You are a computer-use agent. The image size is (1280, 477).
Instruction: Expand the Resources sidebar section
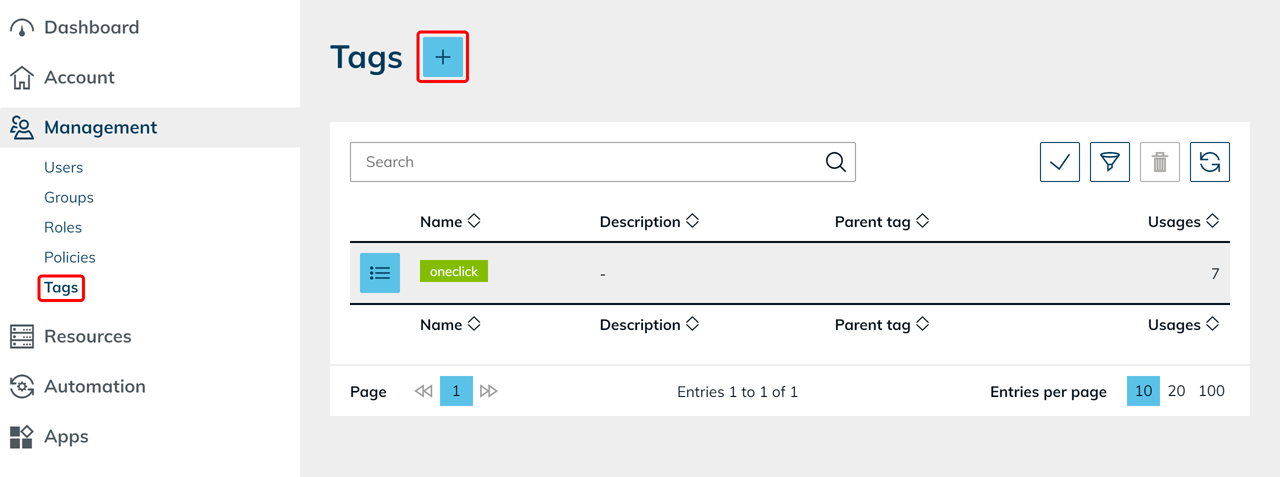[87, 337]
